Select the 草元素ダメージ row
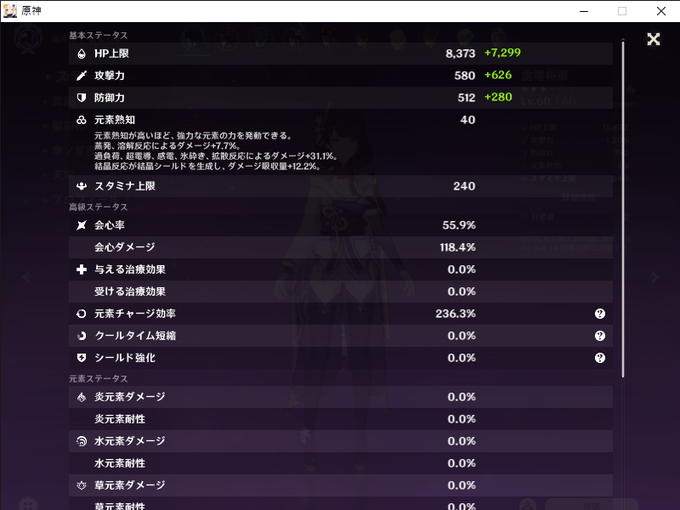Screen dimensions: 680x510 click(x=340, y=486)
